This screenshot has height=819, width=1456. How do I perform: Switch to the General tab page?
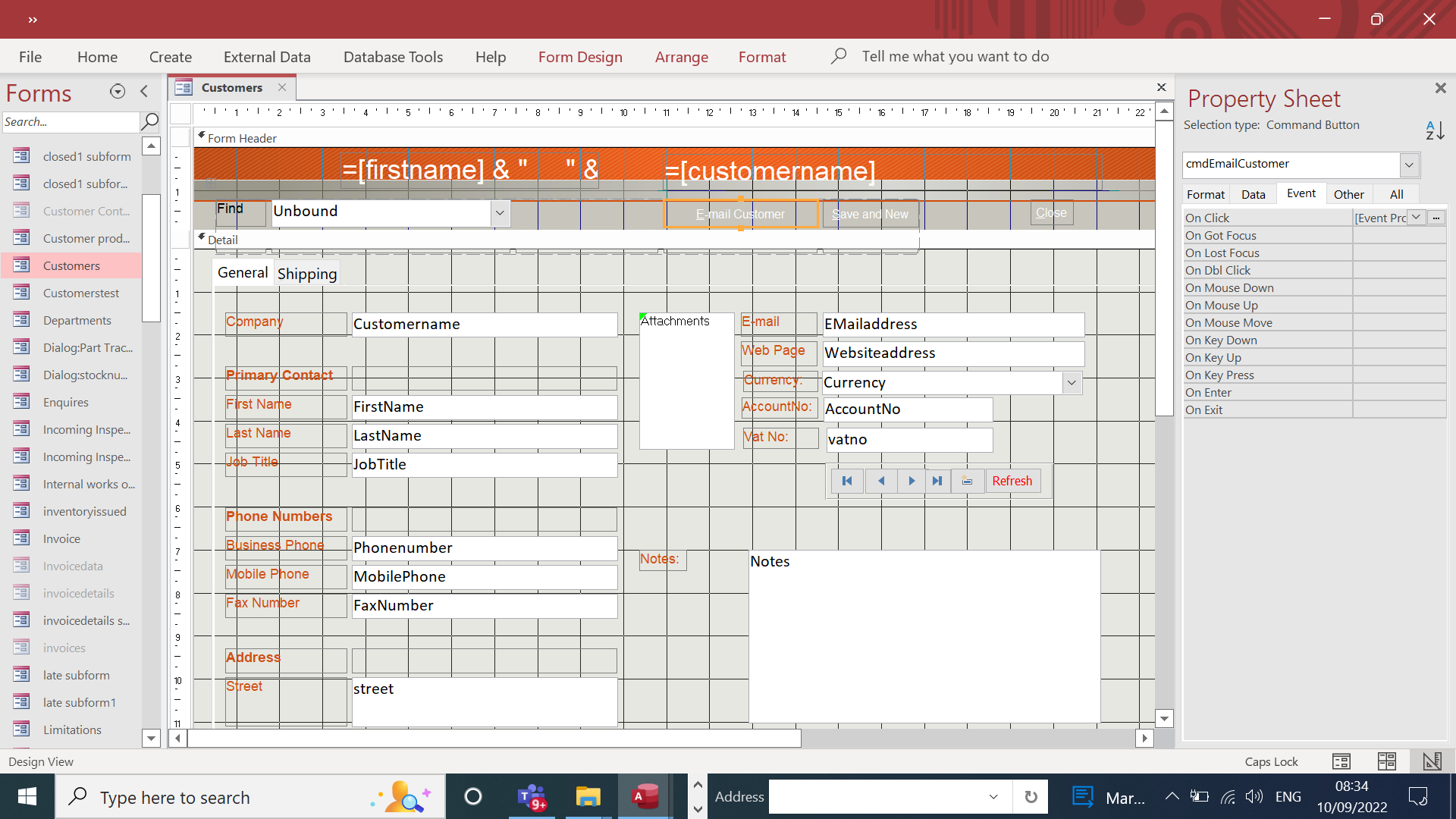243,273
